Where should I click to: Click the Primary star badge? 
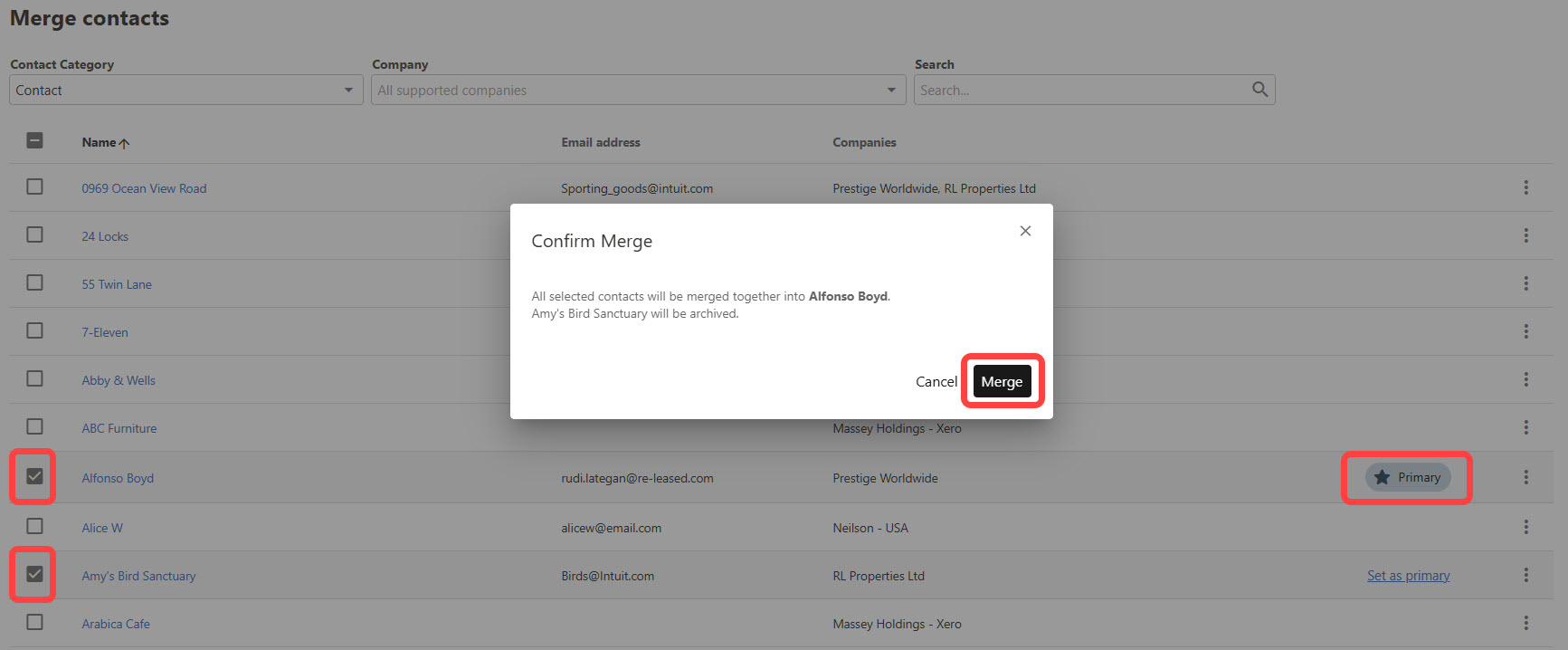point(1408,477)
